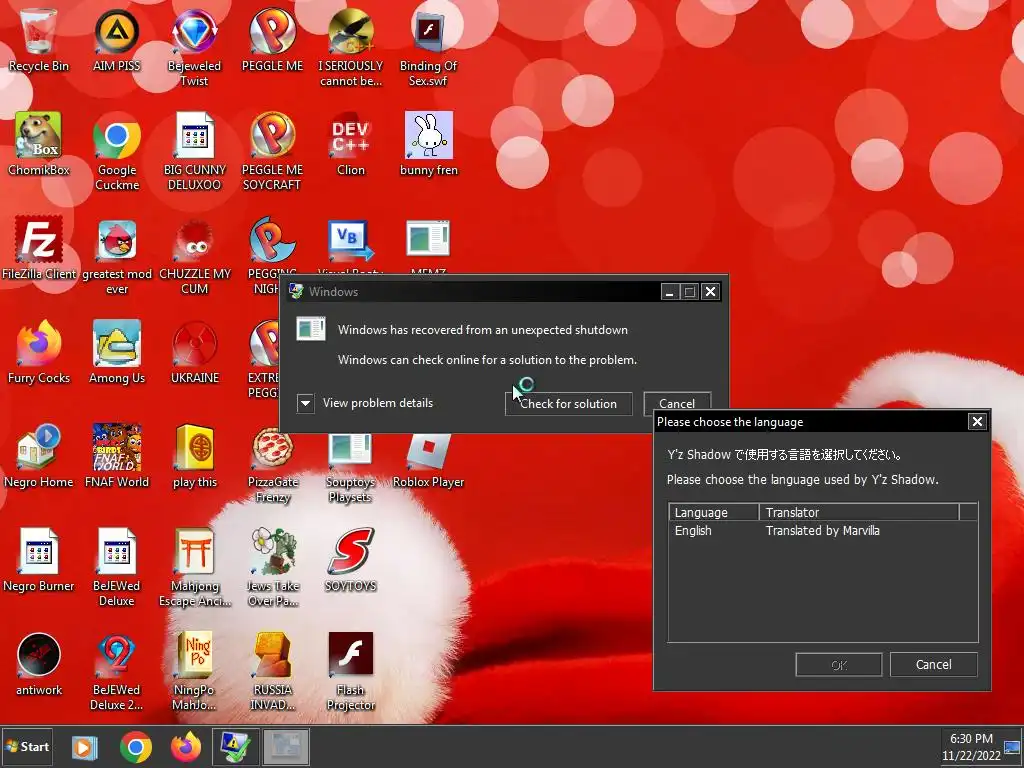Screen dimensions: 1024x768
Task: Click 'Translated by Marvilla' cell
Action: point(822,530)
